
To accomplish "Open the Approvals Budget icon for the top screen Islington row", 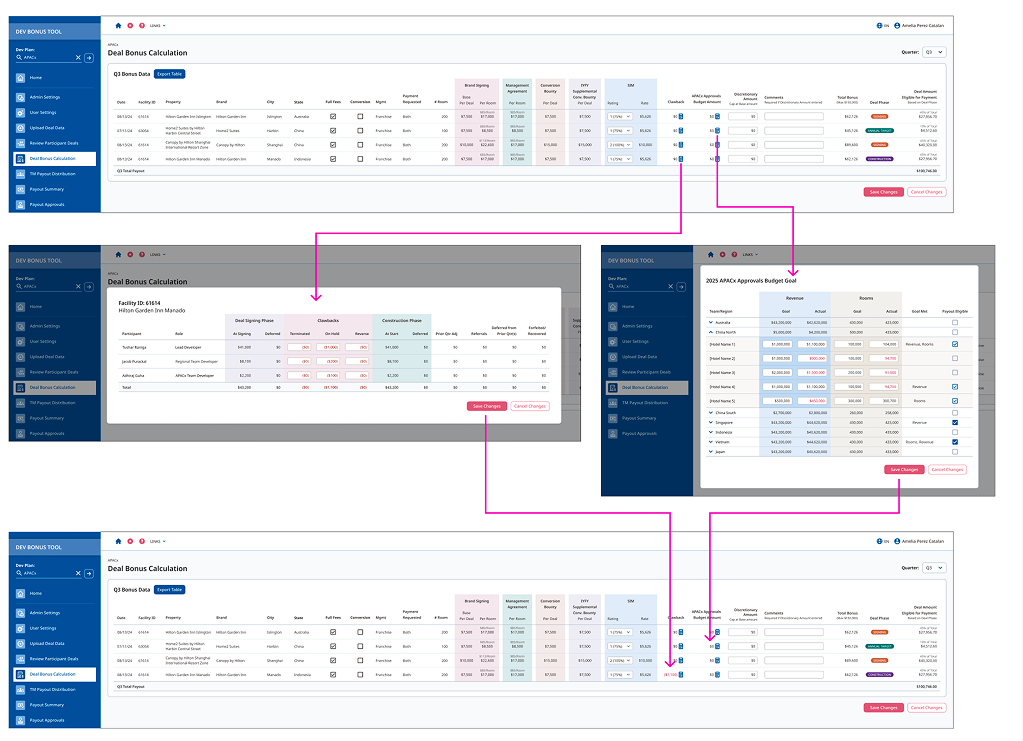I will coord(717,117).
